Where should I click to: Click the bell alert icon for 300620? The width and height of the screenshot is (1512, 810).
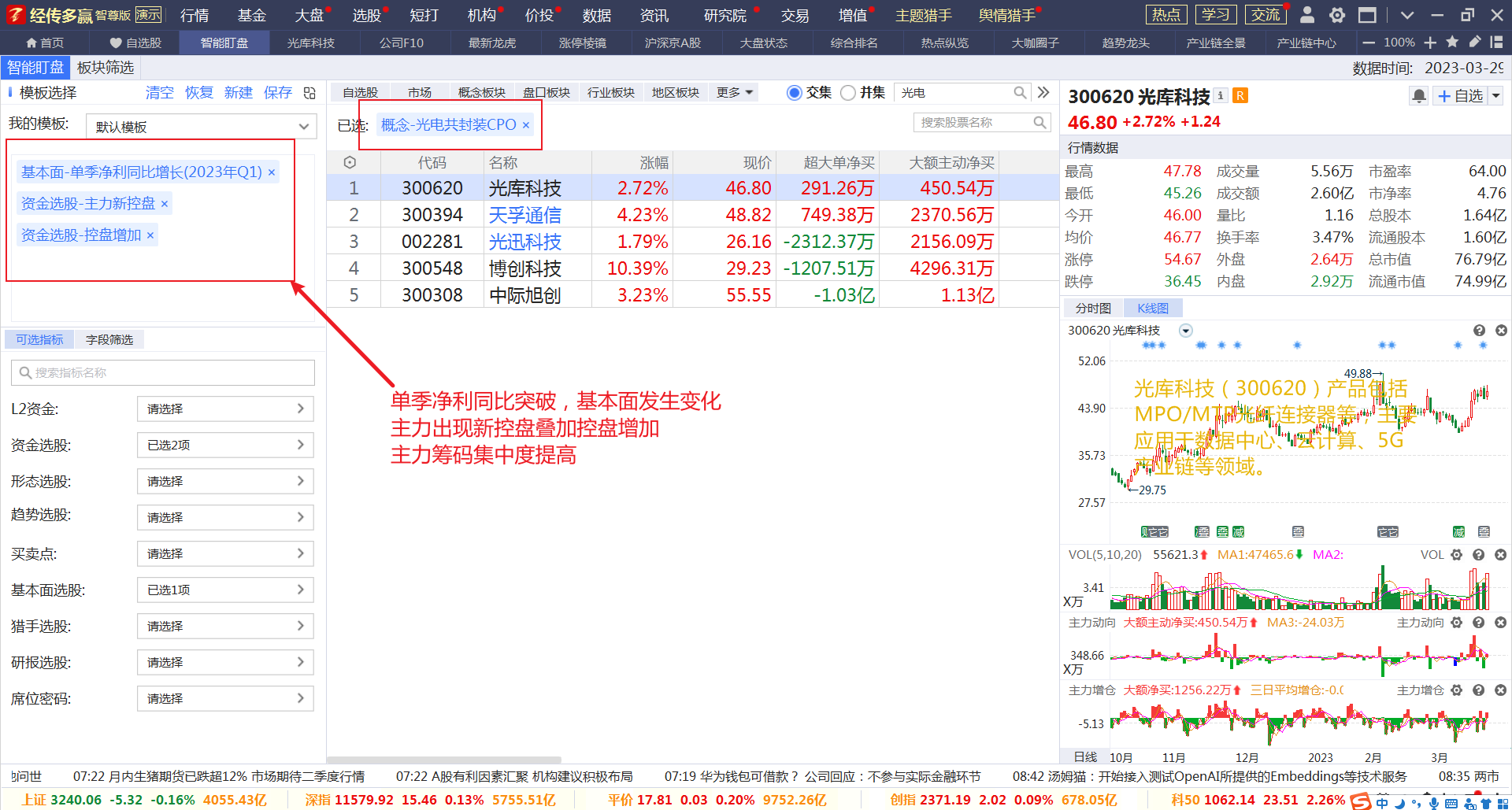pos(1419,96)
